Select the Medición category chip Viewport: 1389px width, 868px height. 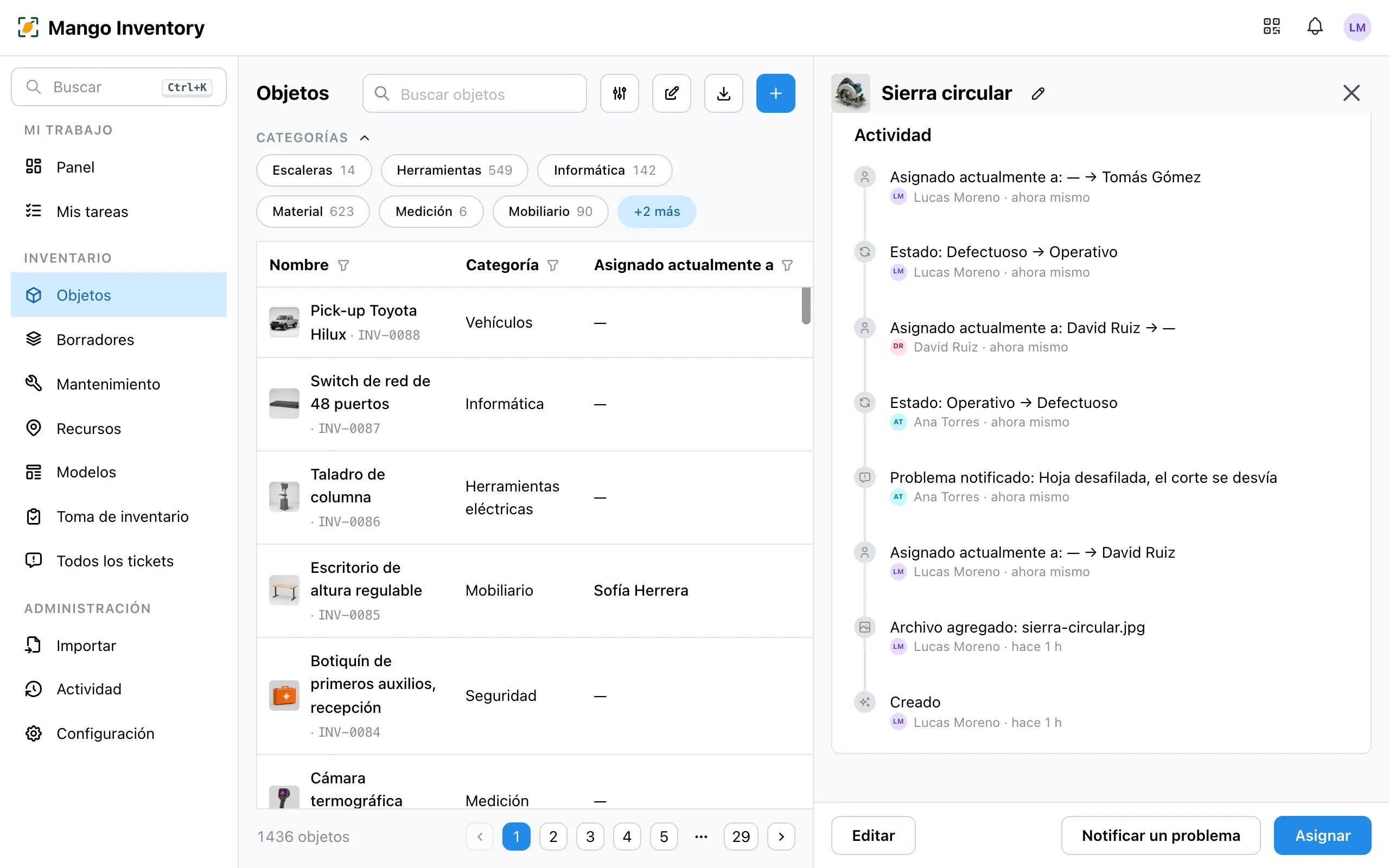pos(431,211)
